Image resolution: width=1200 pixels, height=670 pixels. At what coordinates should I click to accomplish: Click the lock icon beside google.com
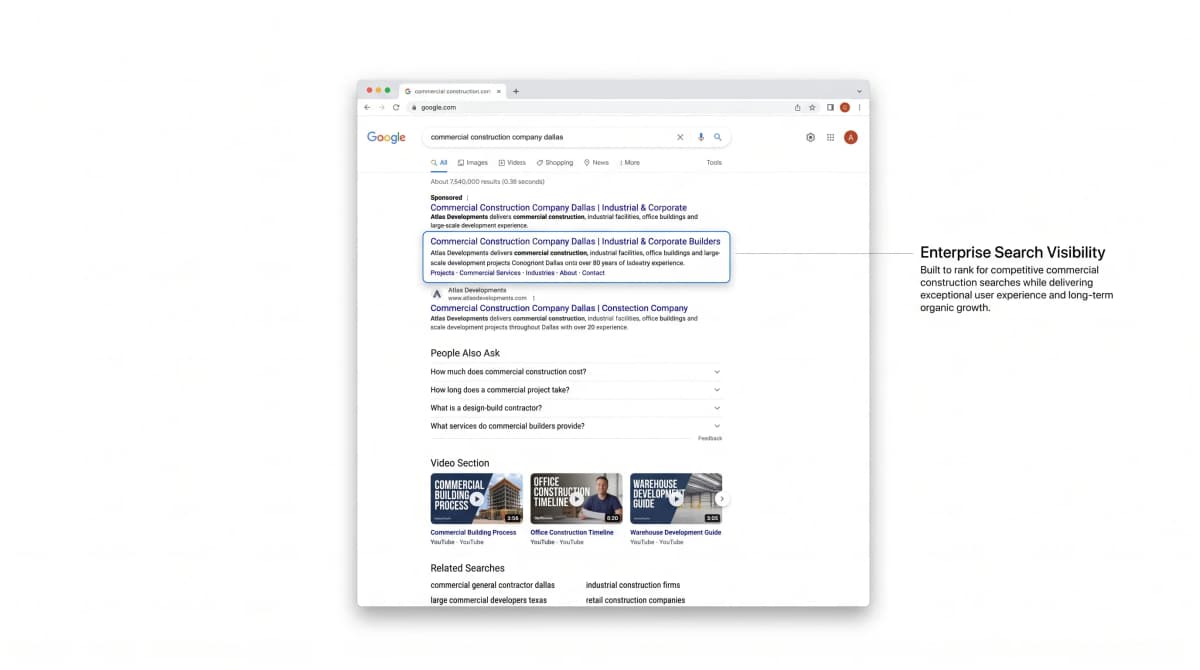(x=414, y=107)
